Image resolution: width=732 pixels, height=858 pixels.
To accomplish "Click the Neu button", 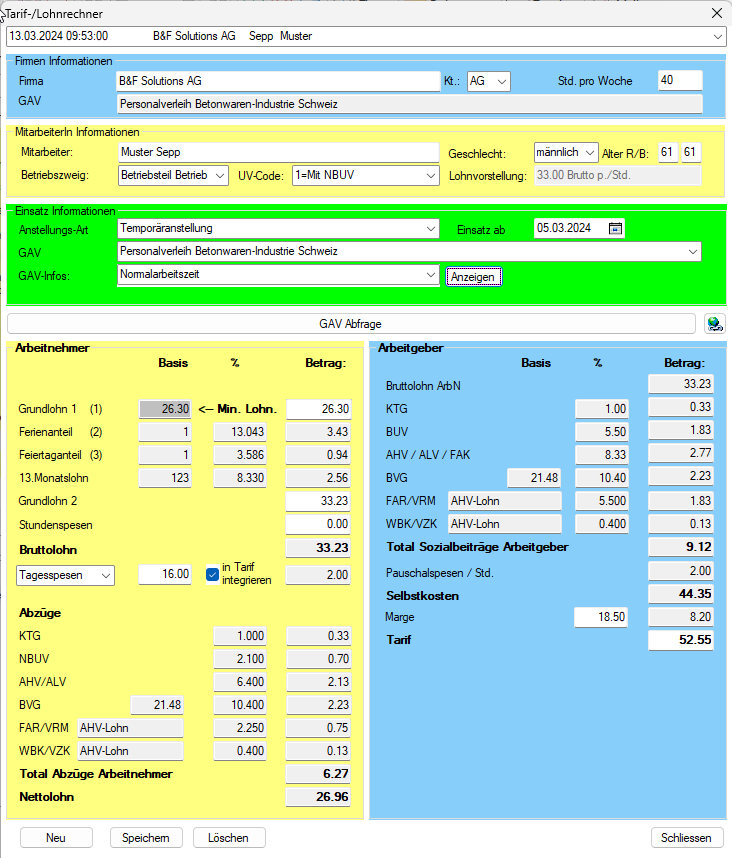I will pos(56,838).
